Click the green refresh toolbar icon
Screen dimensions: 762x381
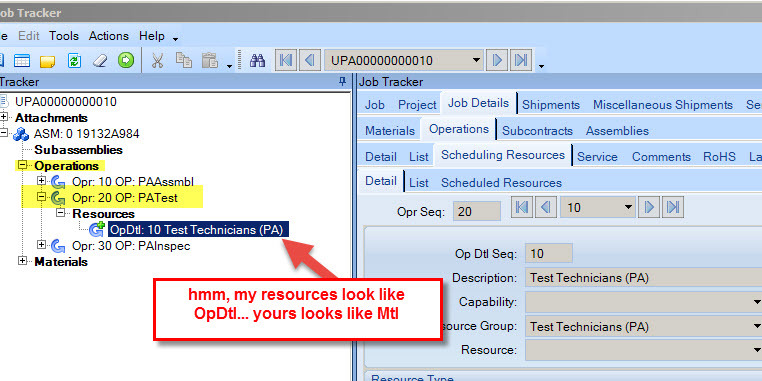[74, 61]
